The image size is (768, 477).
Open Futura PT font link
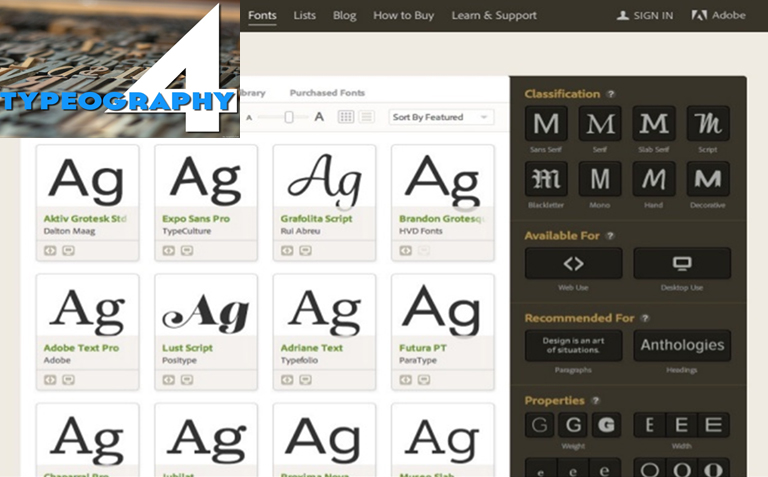click(x=423, y=348)
